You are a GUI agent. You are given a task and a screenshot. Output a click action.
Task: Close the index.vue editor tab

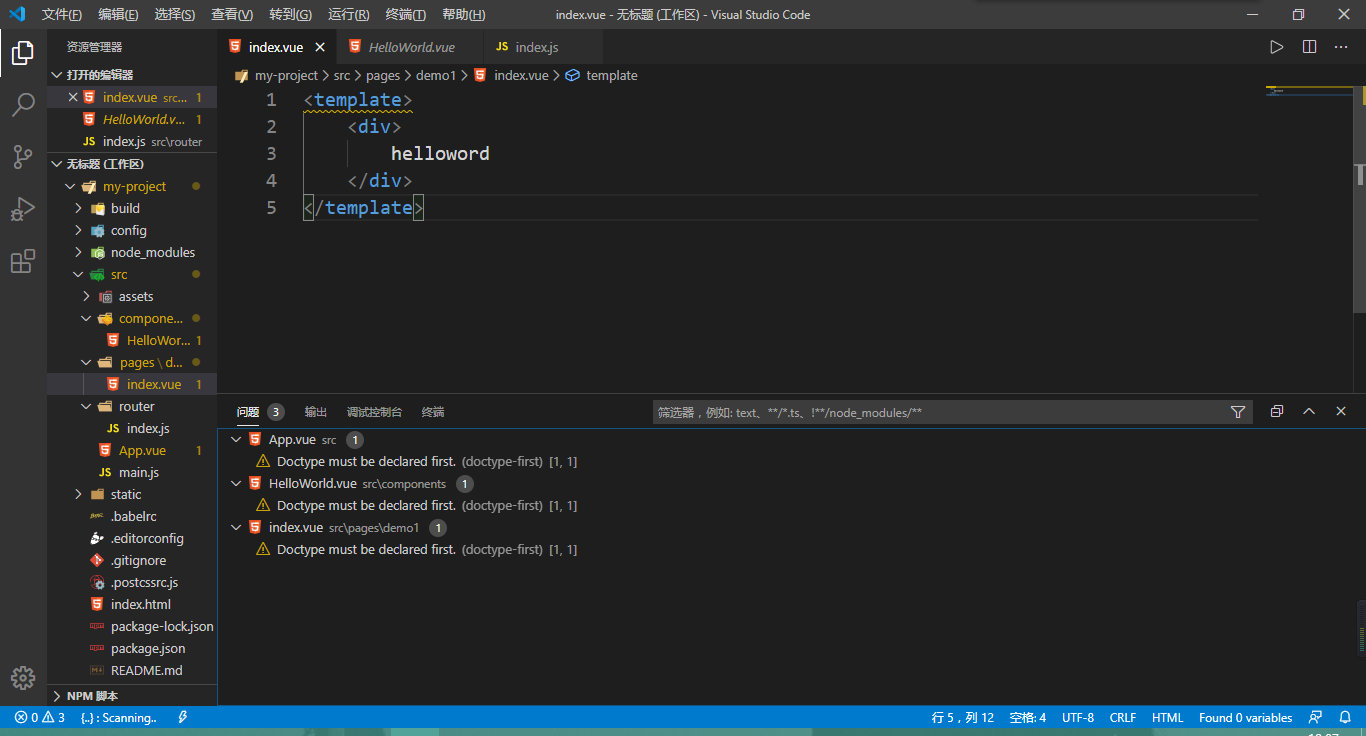click(x=320, y=47)
